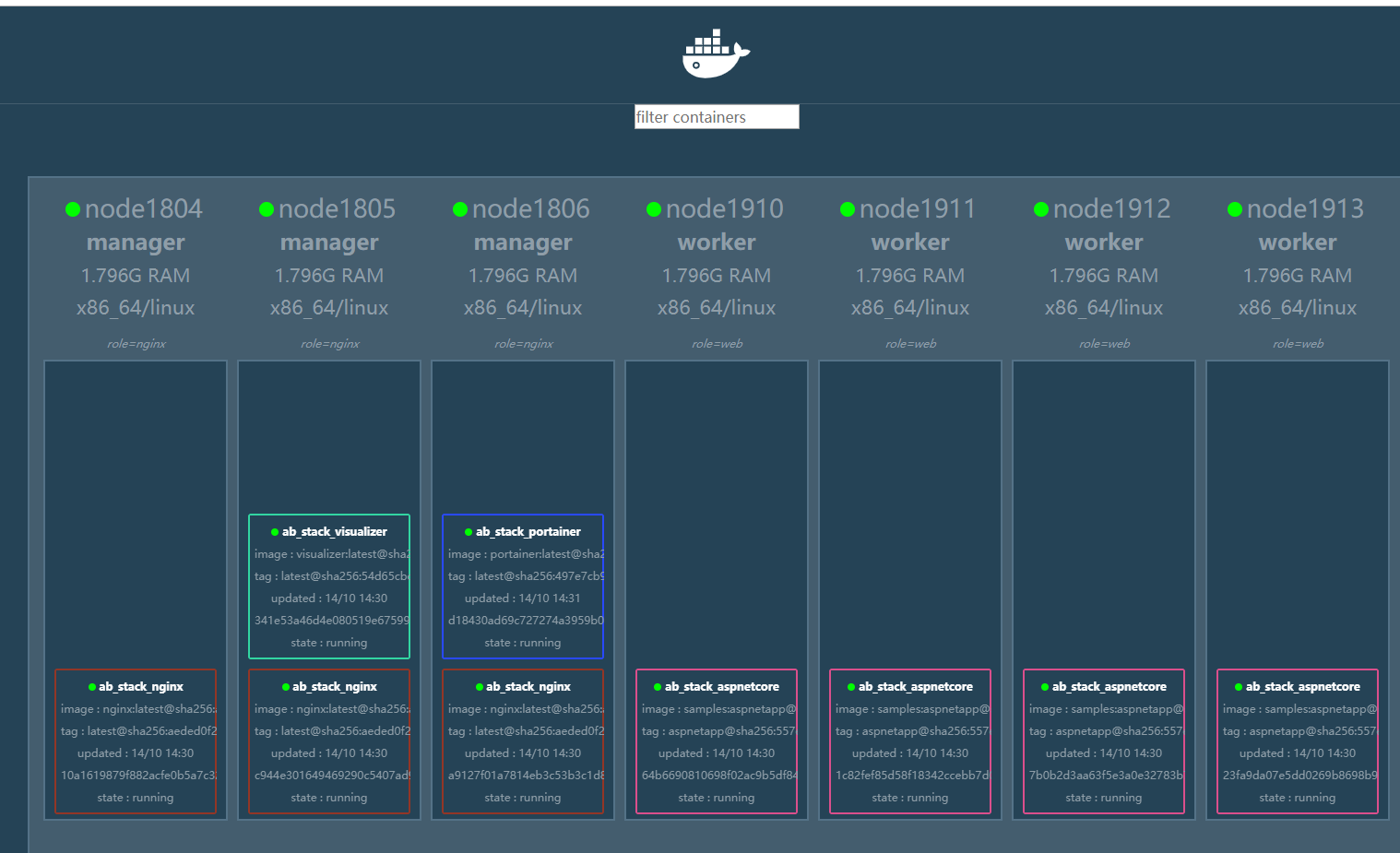The image size is (1400, 853).
Task: Click the status dot on node1910's ab_stack_aspnetcore
Action: (658, 687)
